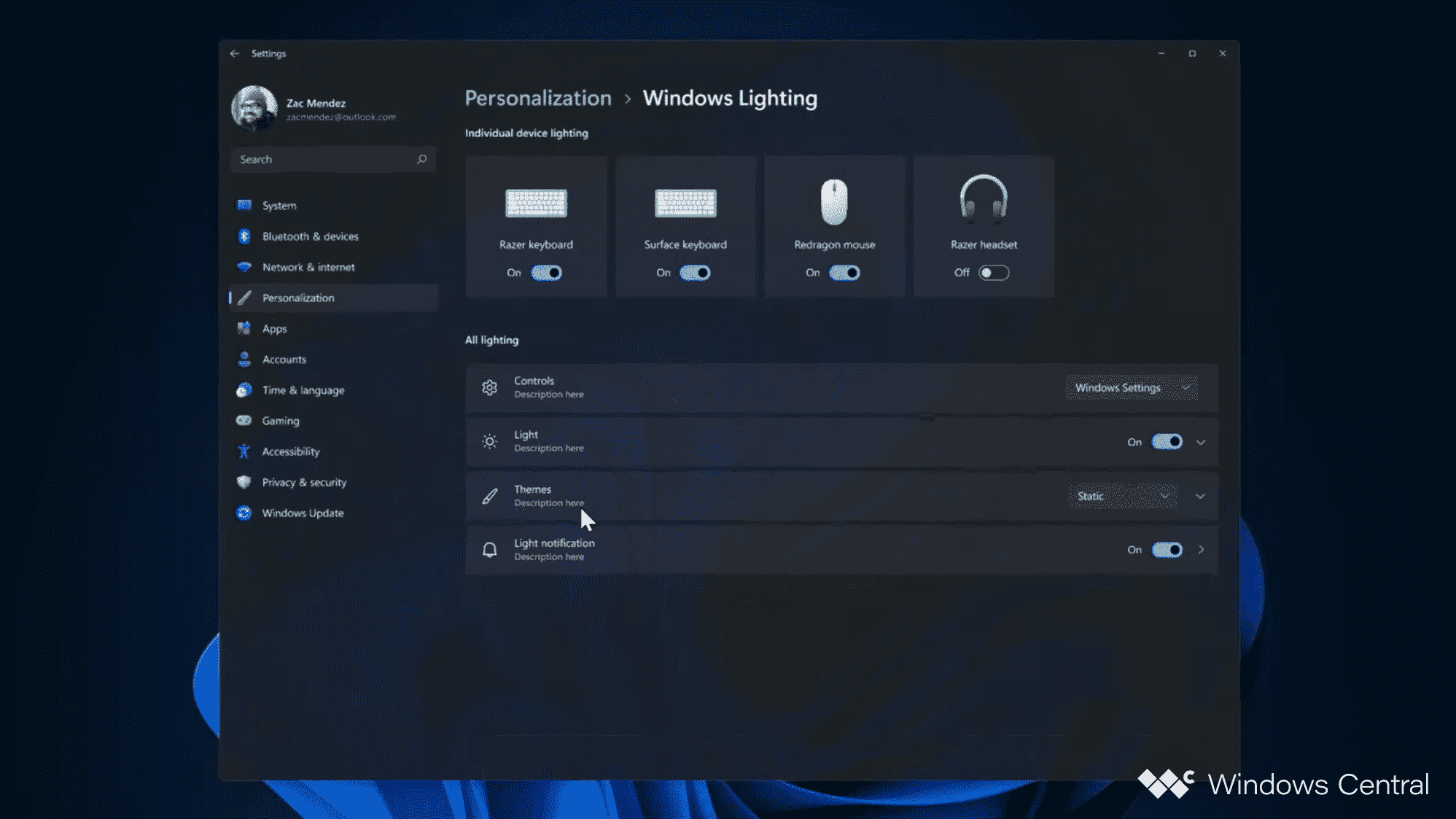Click the back arrow in Settings title bar

(234, 53)
